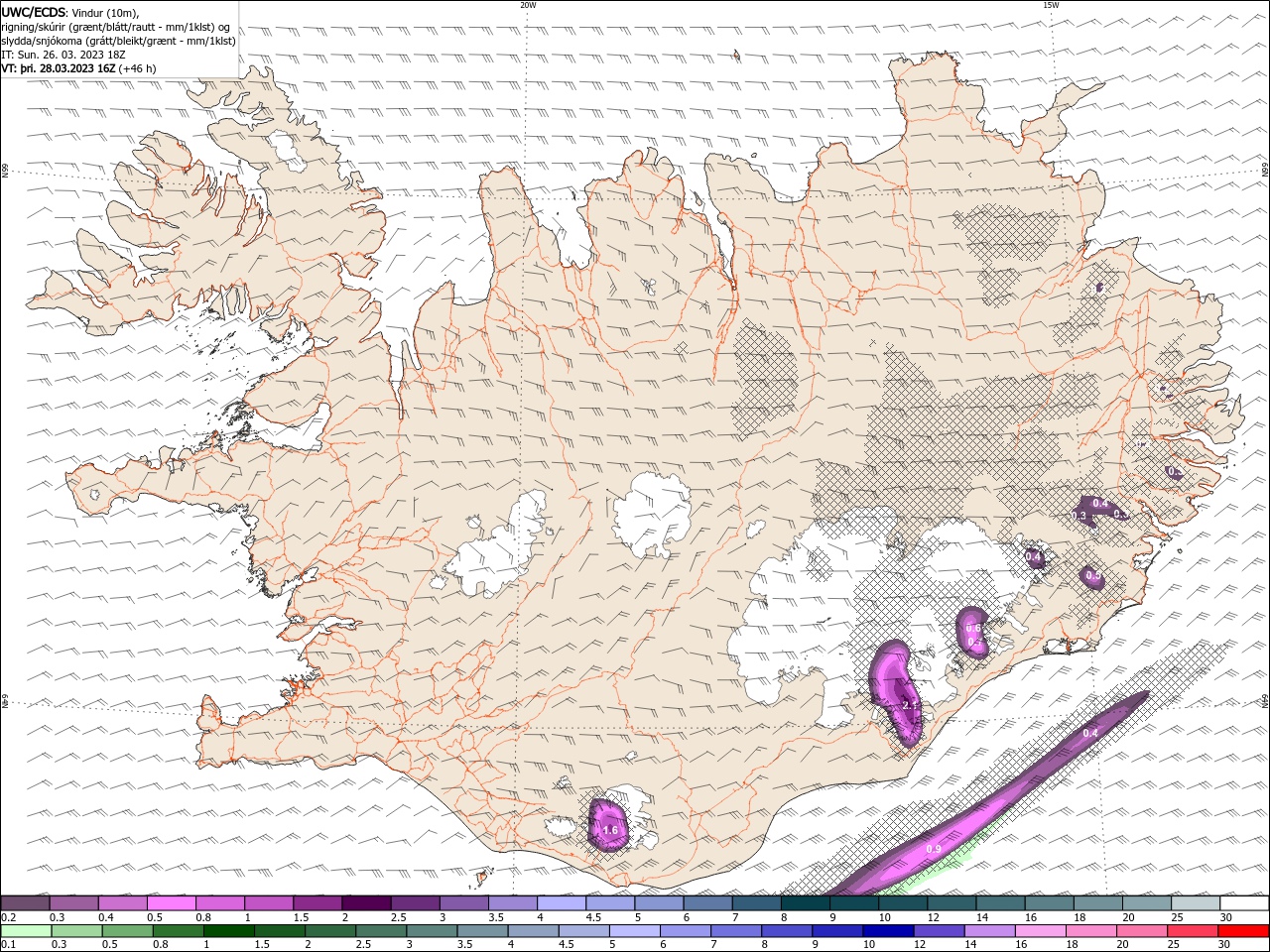1270x952 pixels.
Task: Pick top-row legend swatch starting at 2
Action: coord(366,902)
